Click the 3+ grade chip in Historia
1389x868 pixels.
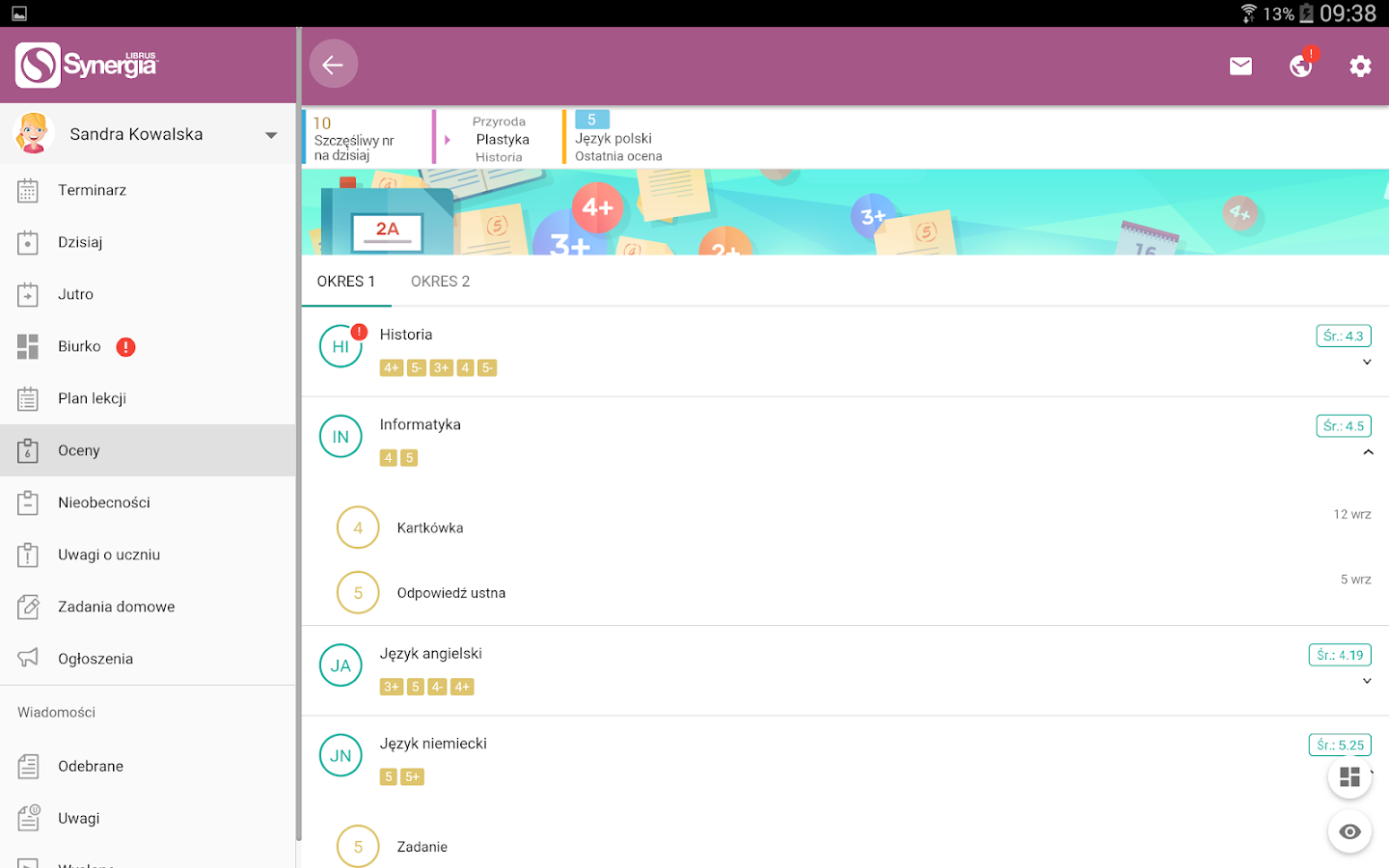(441, 367)
